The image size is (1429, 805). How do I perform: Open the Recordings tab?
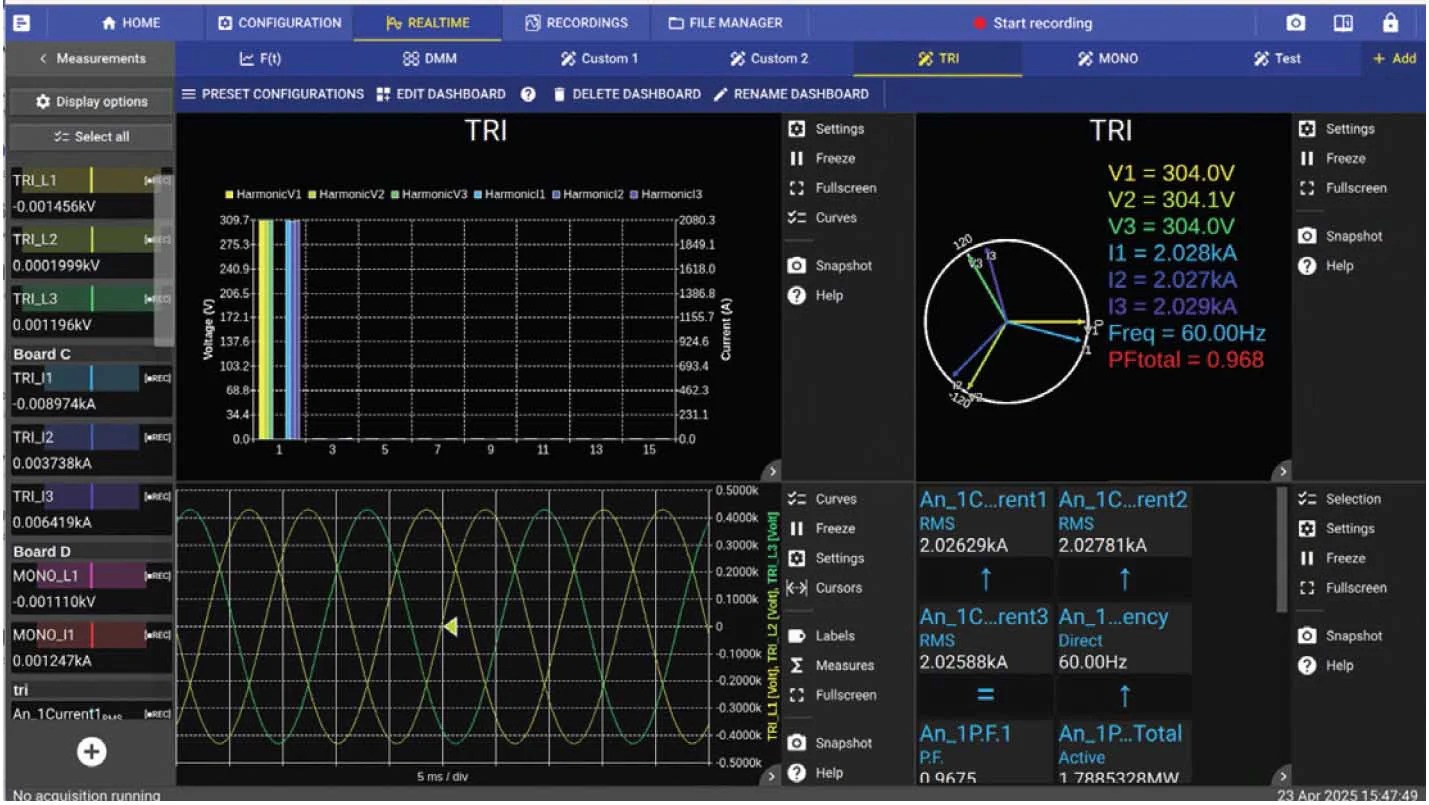pyautogui.click(x=577, y=23)
